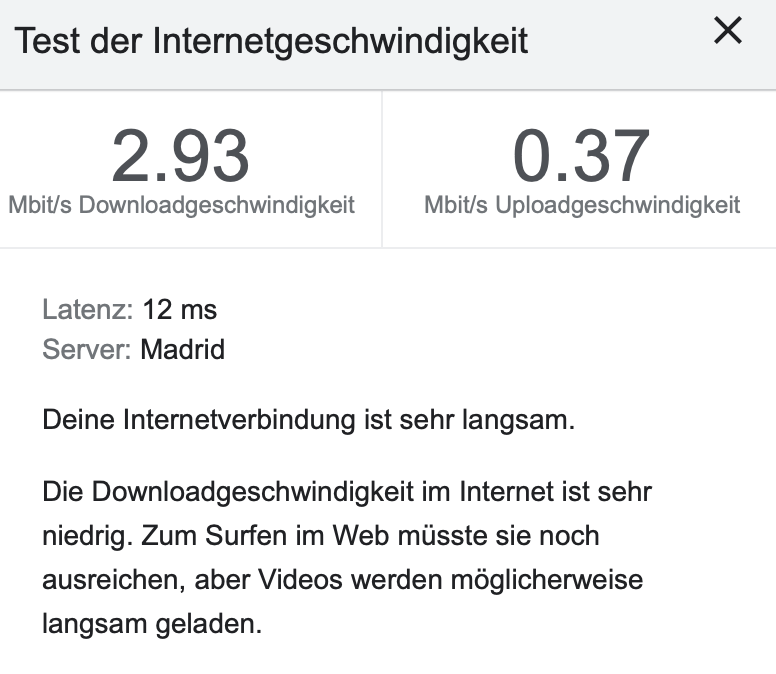
Task: Click the server name 'Madrid'
Action: click(183, 350)
